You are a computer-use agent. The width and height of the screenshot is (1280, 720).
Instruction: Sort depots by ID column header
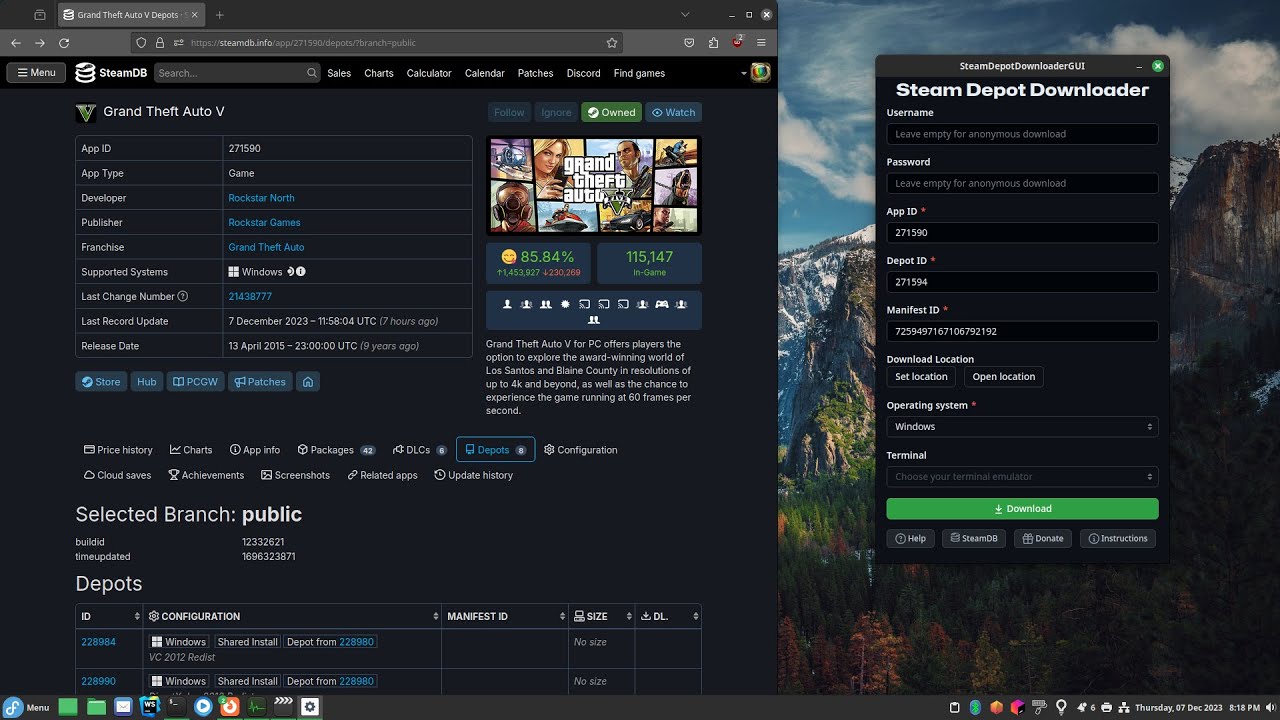pyautogui.click(x=109, y=616)
